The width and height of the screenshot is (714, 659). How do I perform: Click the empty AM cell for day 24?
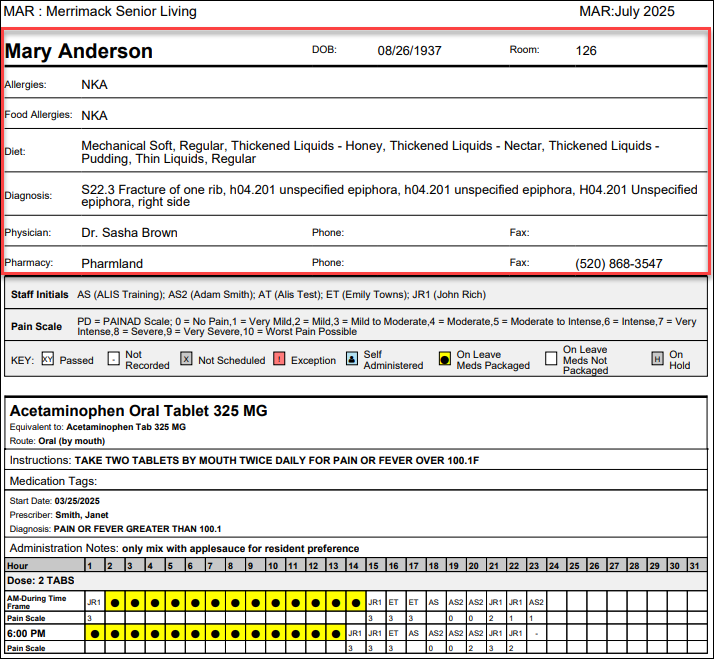point(556,602)
